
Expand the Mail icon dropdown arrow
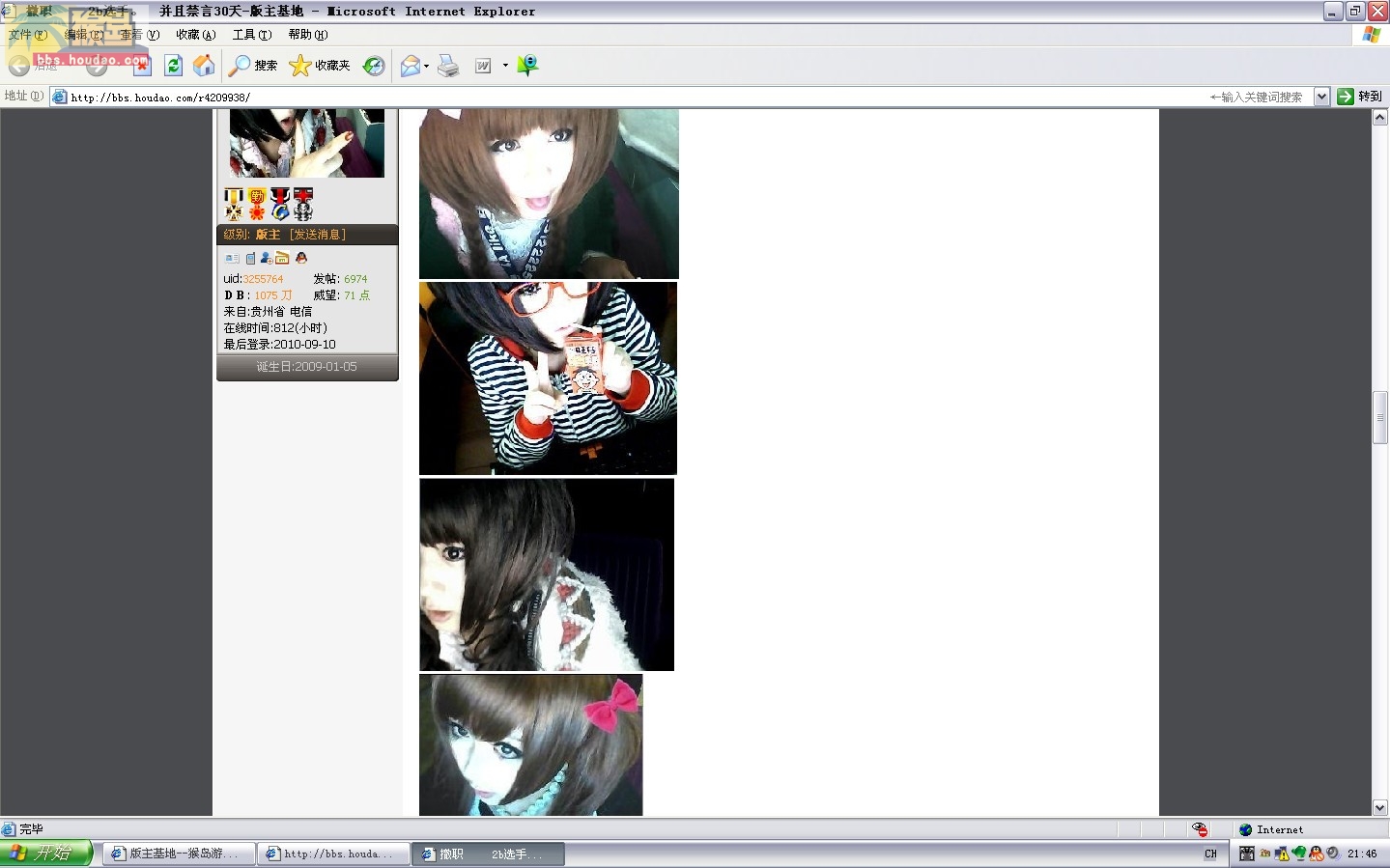[426, 66]
